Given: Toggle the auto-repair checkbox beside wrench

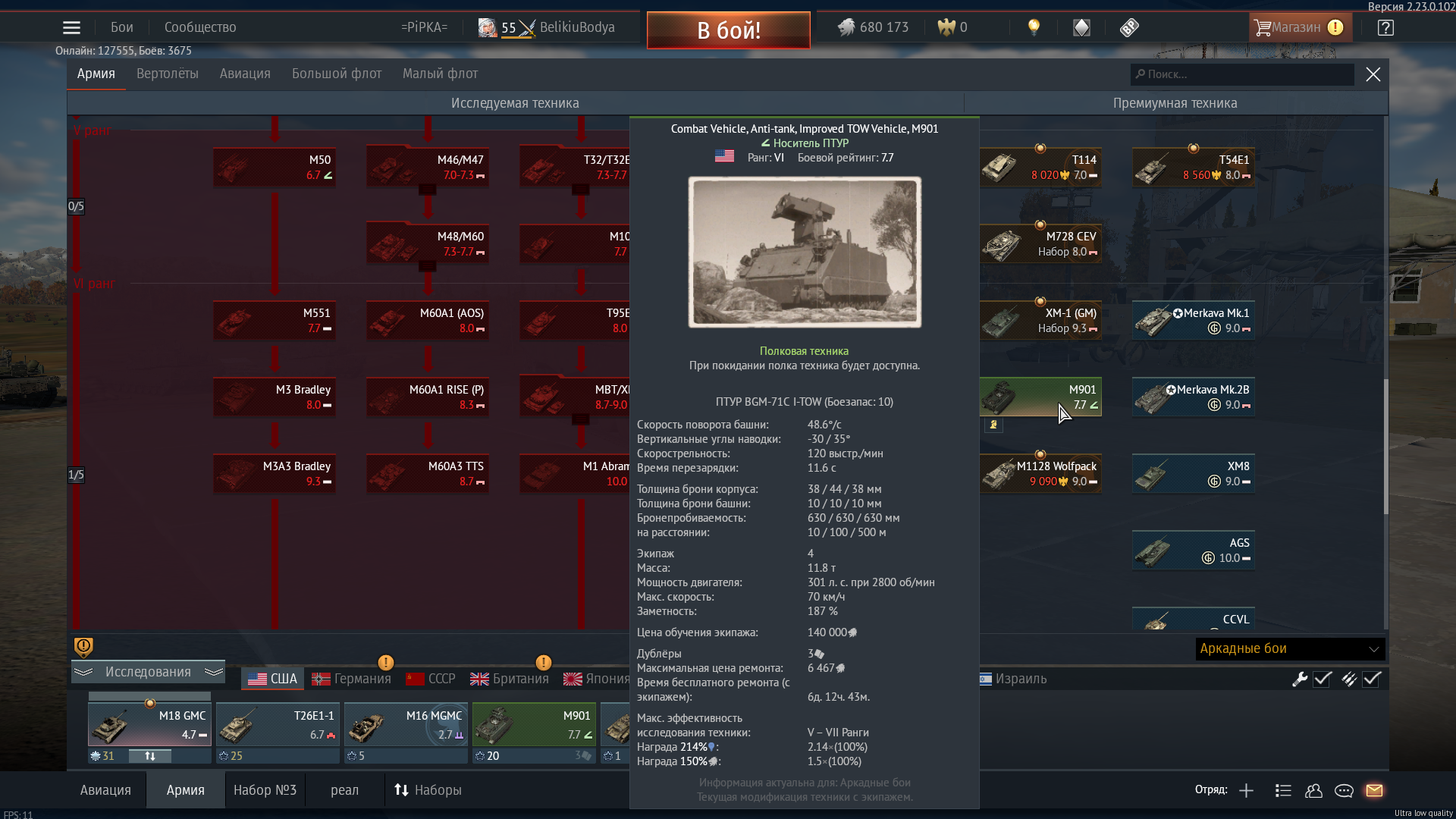Looking at the screenshot, I should pos(1323,679).
